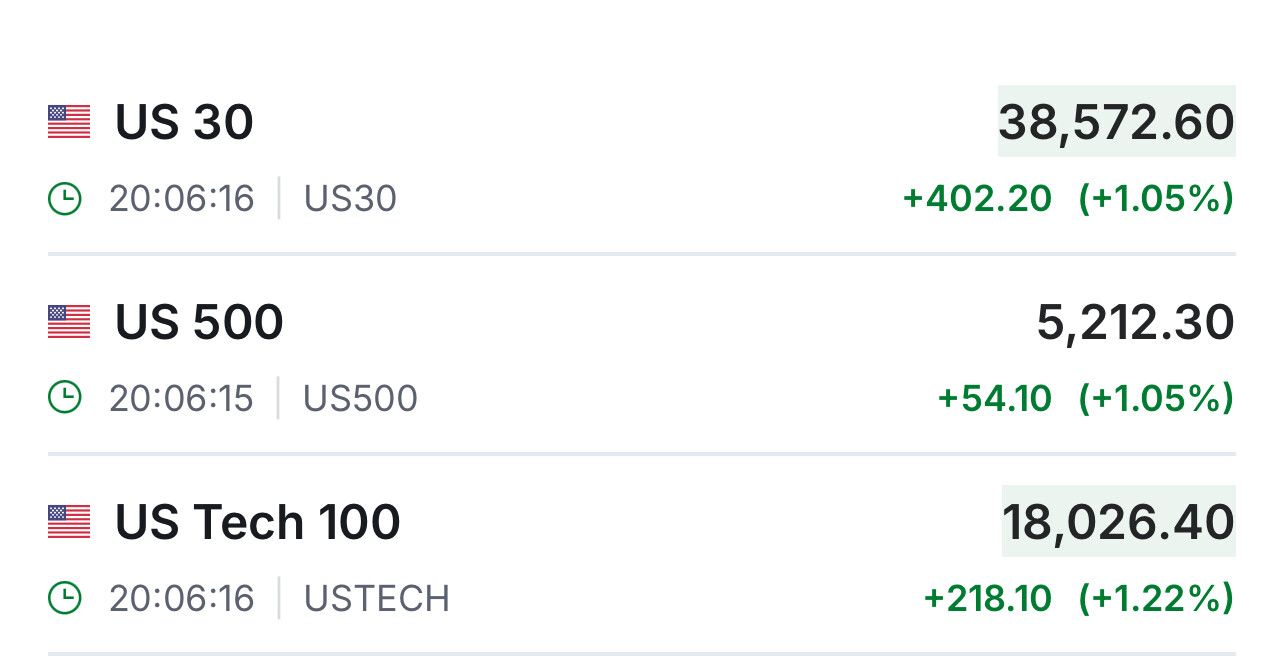
Task: Click the clock icon in the US 500 row
Action: 65,398
